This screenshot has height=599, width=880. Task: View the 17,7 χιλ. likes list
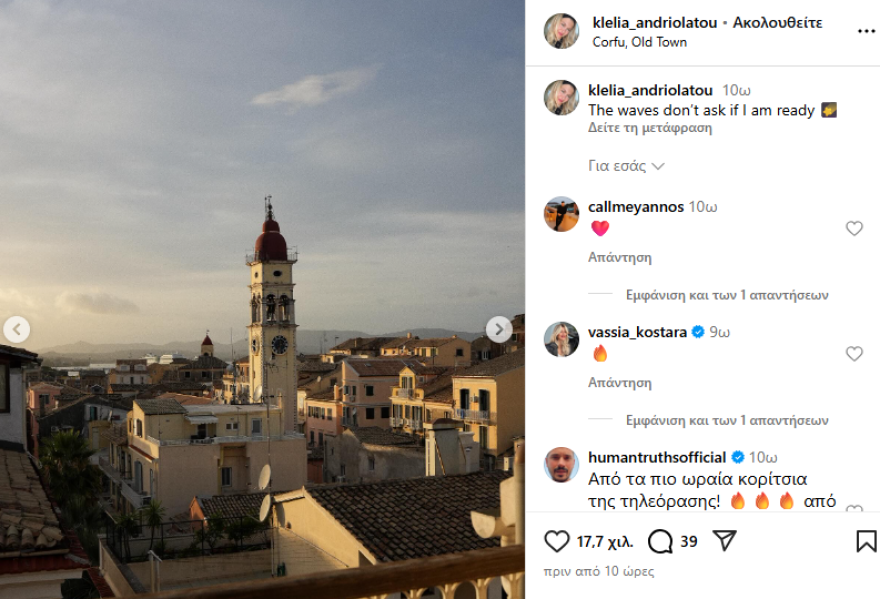tap(604, 542)
